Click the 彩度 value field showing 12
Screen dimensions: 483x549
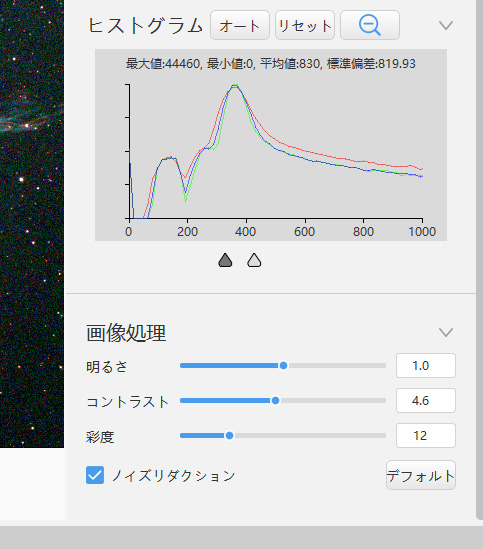(426, 435)
